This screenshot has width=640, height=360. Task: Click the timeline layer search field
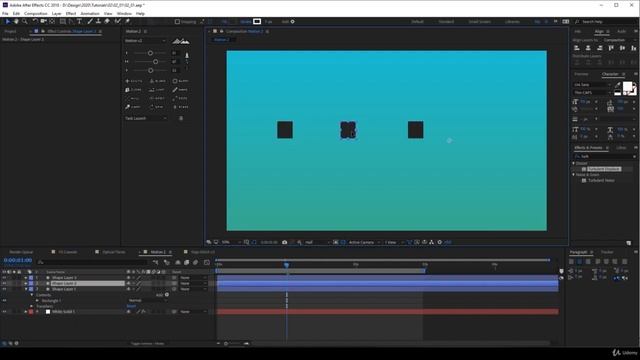tap(92, 262)
